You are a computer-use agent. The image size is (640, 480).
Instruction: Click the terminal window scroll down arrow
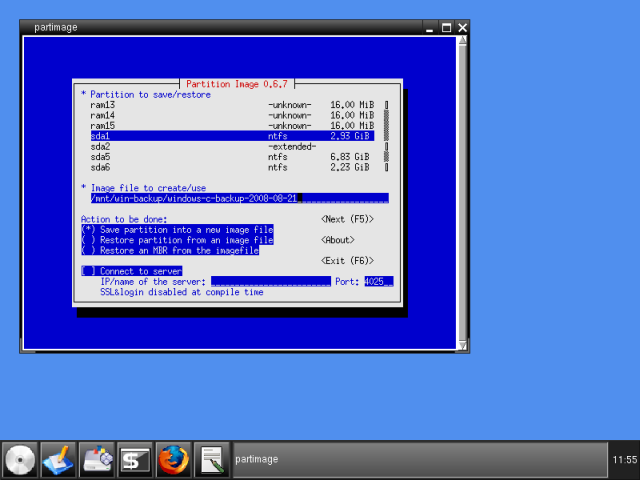coord(462,345)
